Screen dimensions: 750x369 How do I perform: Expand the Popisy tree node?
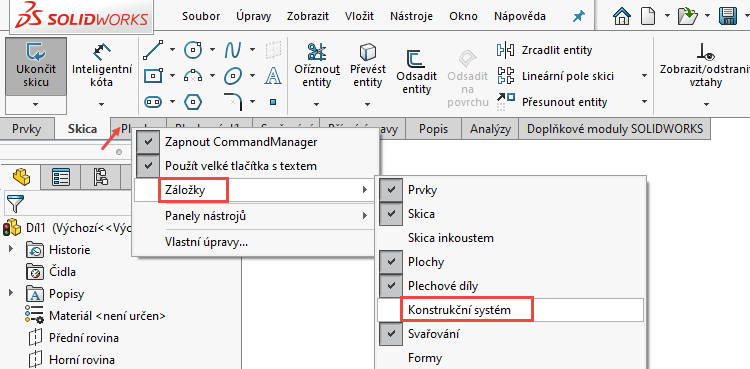(11, 292)
